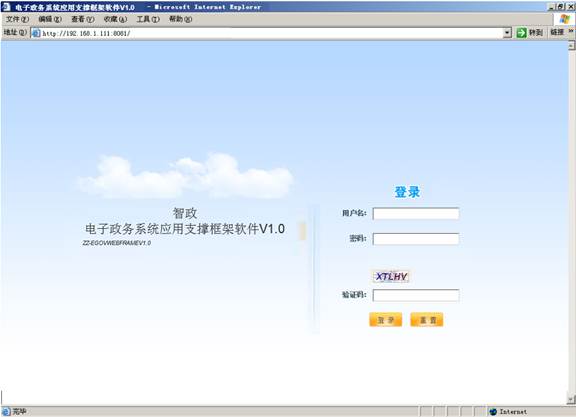
Task: Click the 密码 password input field
Action: pos(416,239)
